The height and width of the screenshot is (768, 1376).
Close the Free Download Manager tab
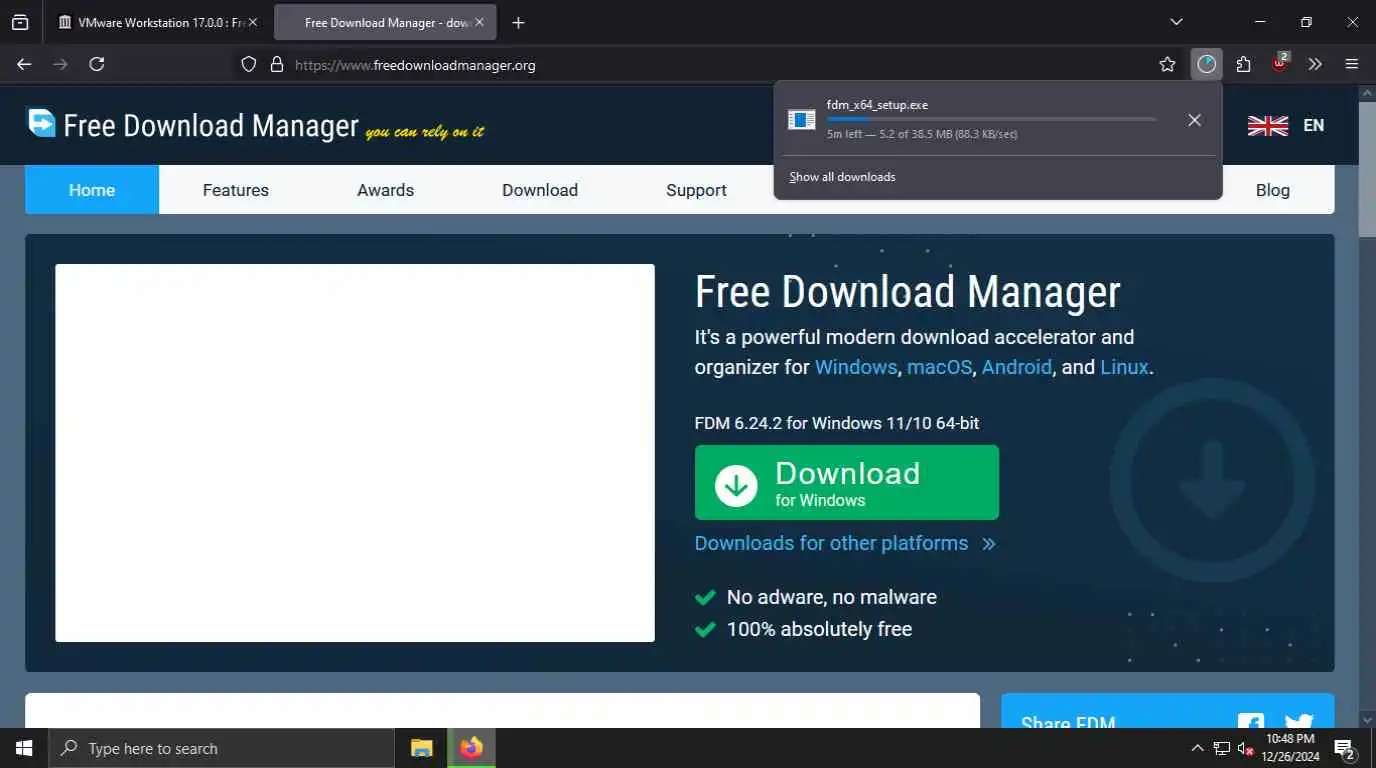480,22
